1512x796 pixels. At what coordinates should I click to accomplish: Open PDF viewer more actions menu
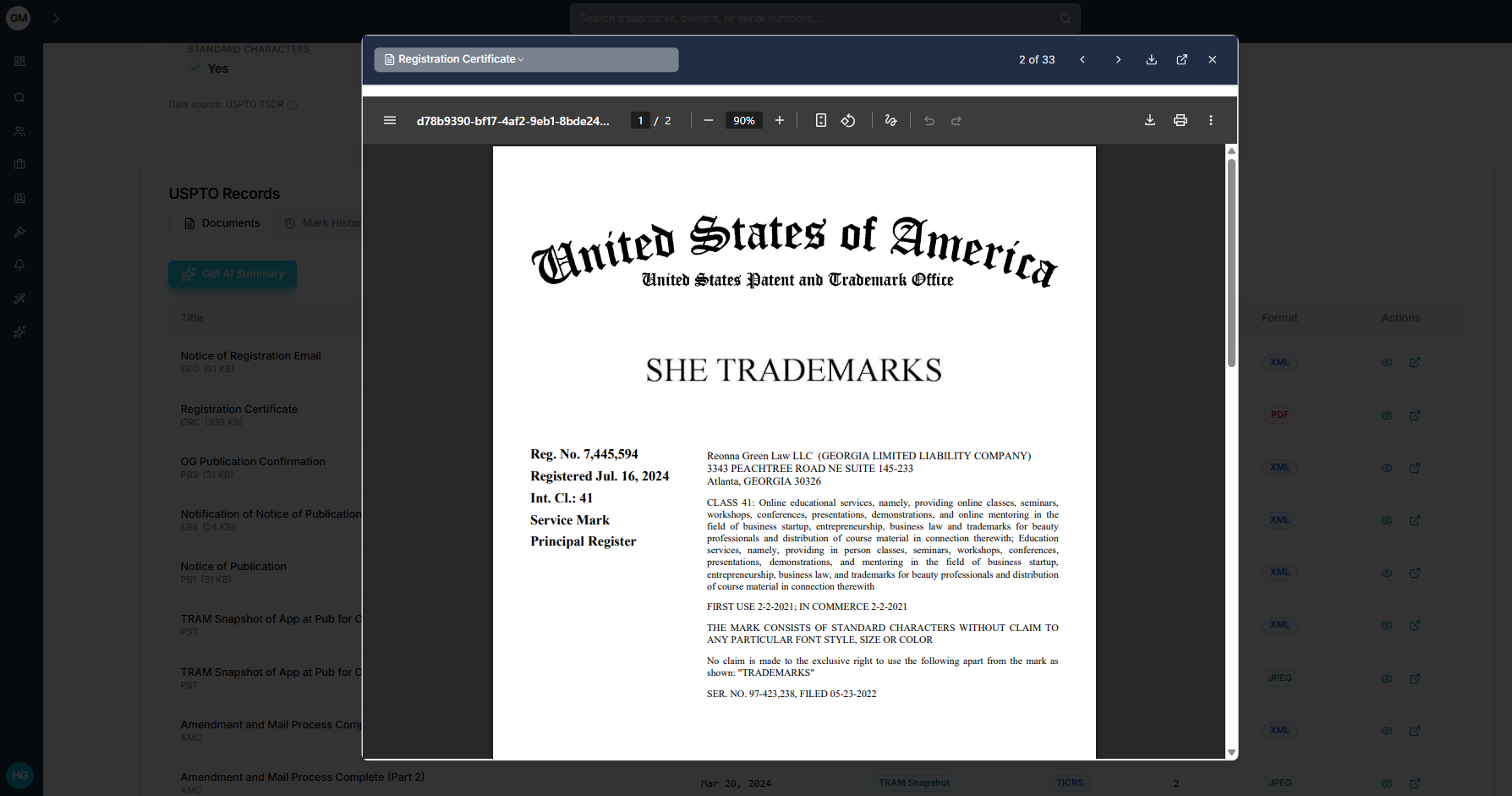(1211, 120)
